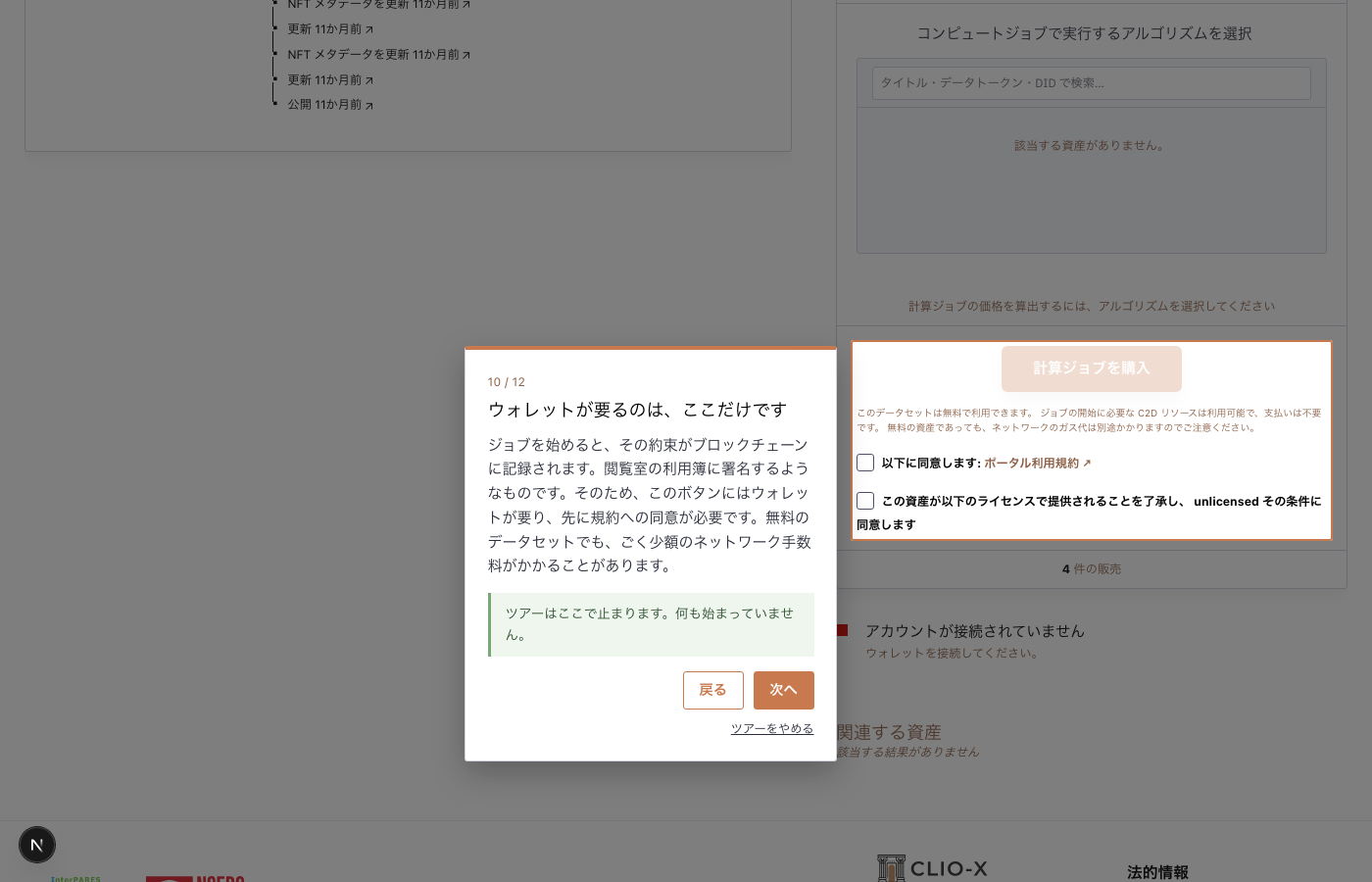Open the Next.js dev tools badge
The image size is (1372, 882).
pos(37,845)
